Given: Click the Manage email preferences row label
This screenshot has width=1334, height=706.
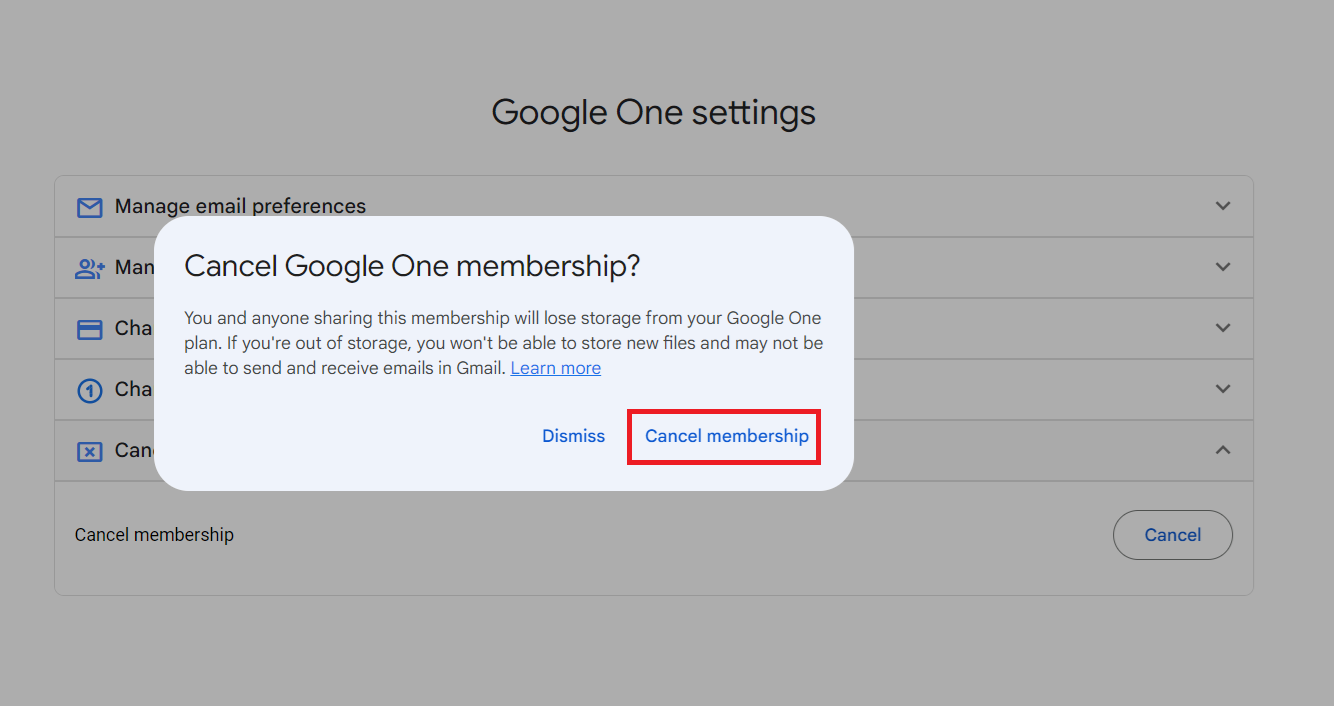Looking at the screenshot, I should click(x=240, y=206).
